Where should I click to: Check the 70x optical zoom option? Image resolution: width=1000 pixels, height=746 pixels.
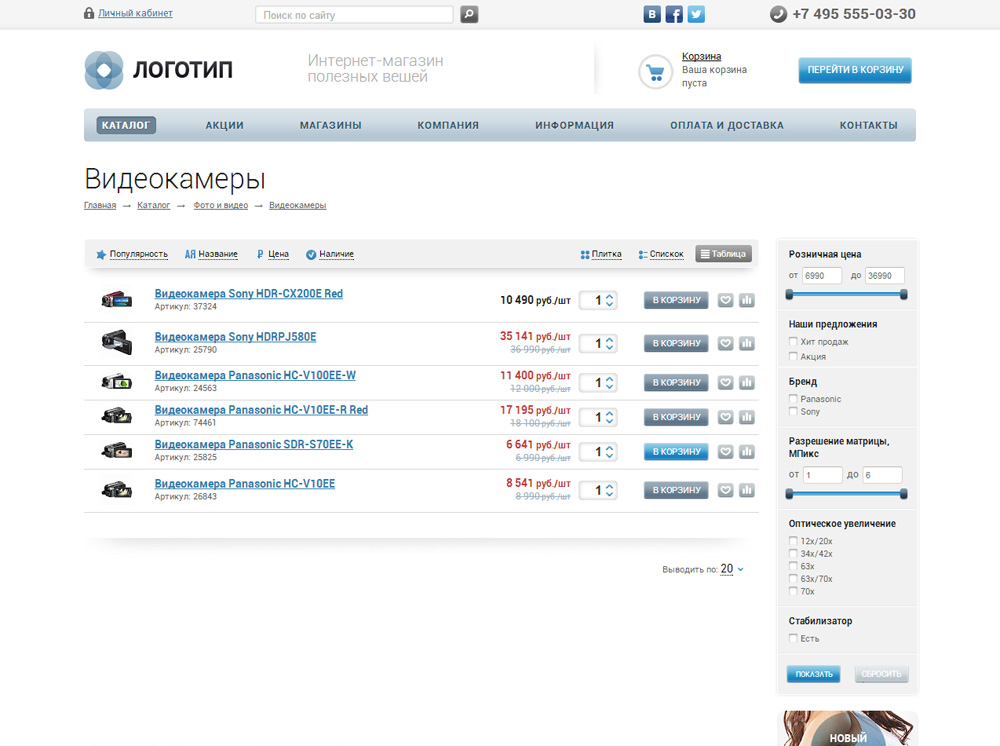pos(793,591)
